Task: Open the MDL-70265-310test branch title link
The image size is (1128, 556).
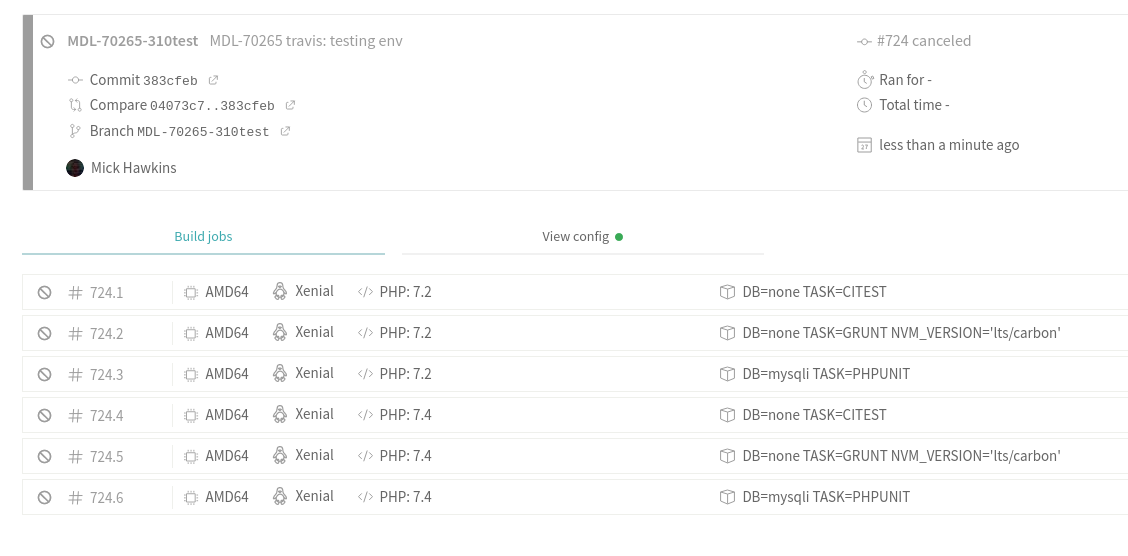Action: pyautogui.click(x=133, y=41)
